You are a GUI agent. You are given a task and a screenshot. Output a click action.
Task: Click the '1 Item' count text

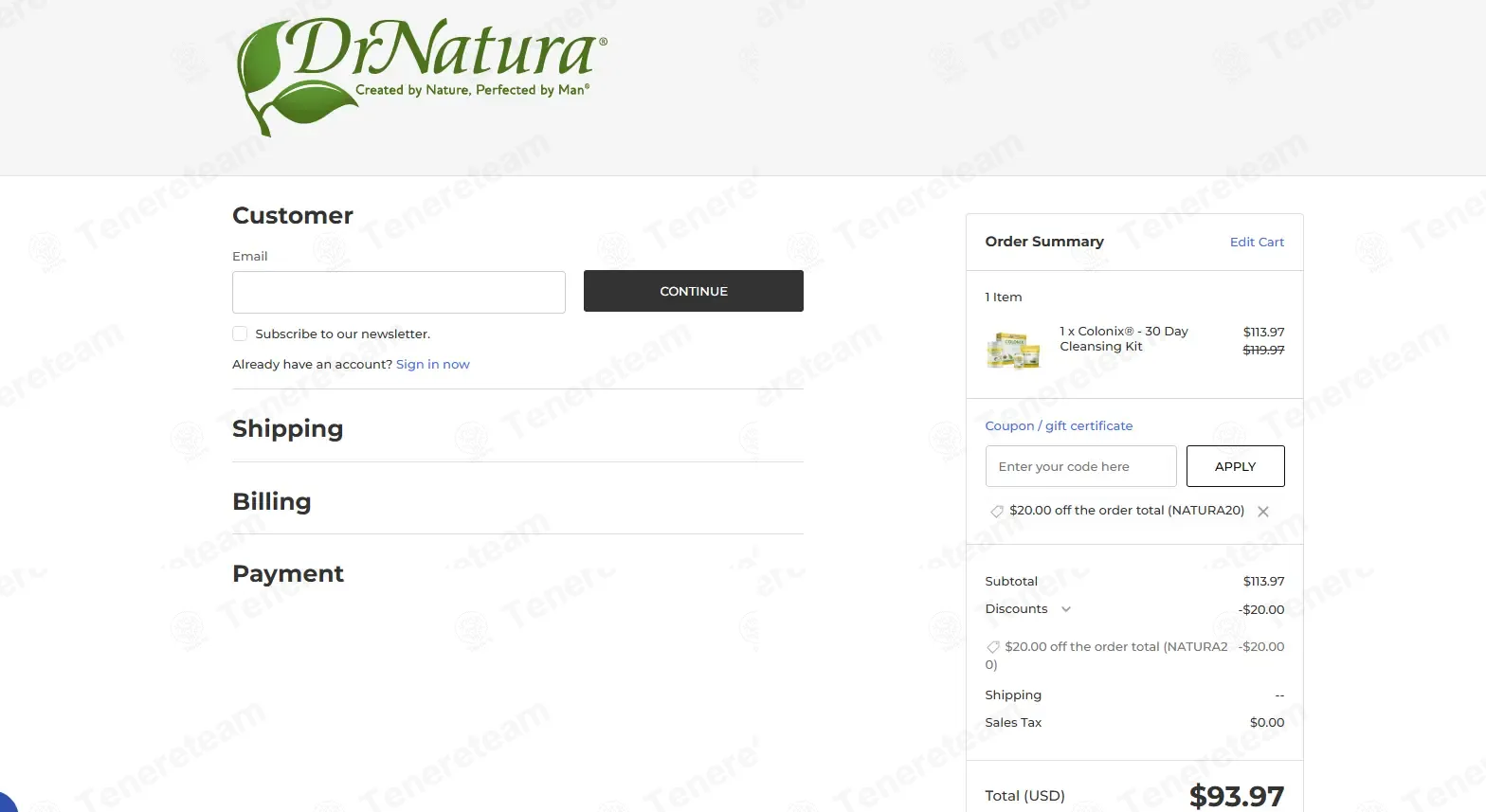(x=1004, y=297)
